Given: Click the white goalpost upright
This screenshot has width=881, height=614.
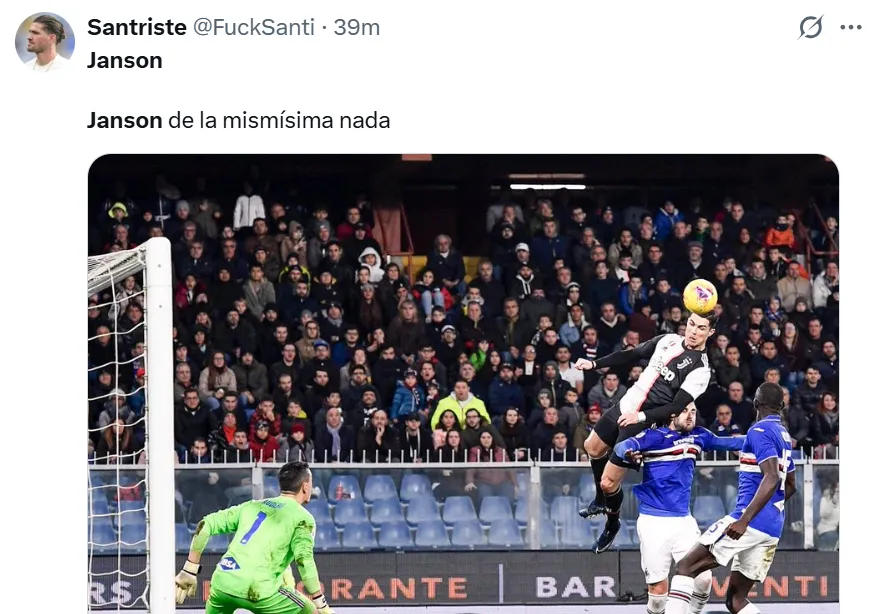Looking at the screenshot, I should click(160, 425).
